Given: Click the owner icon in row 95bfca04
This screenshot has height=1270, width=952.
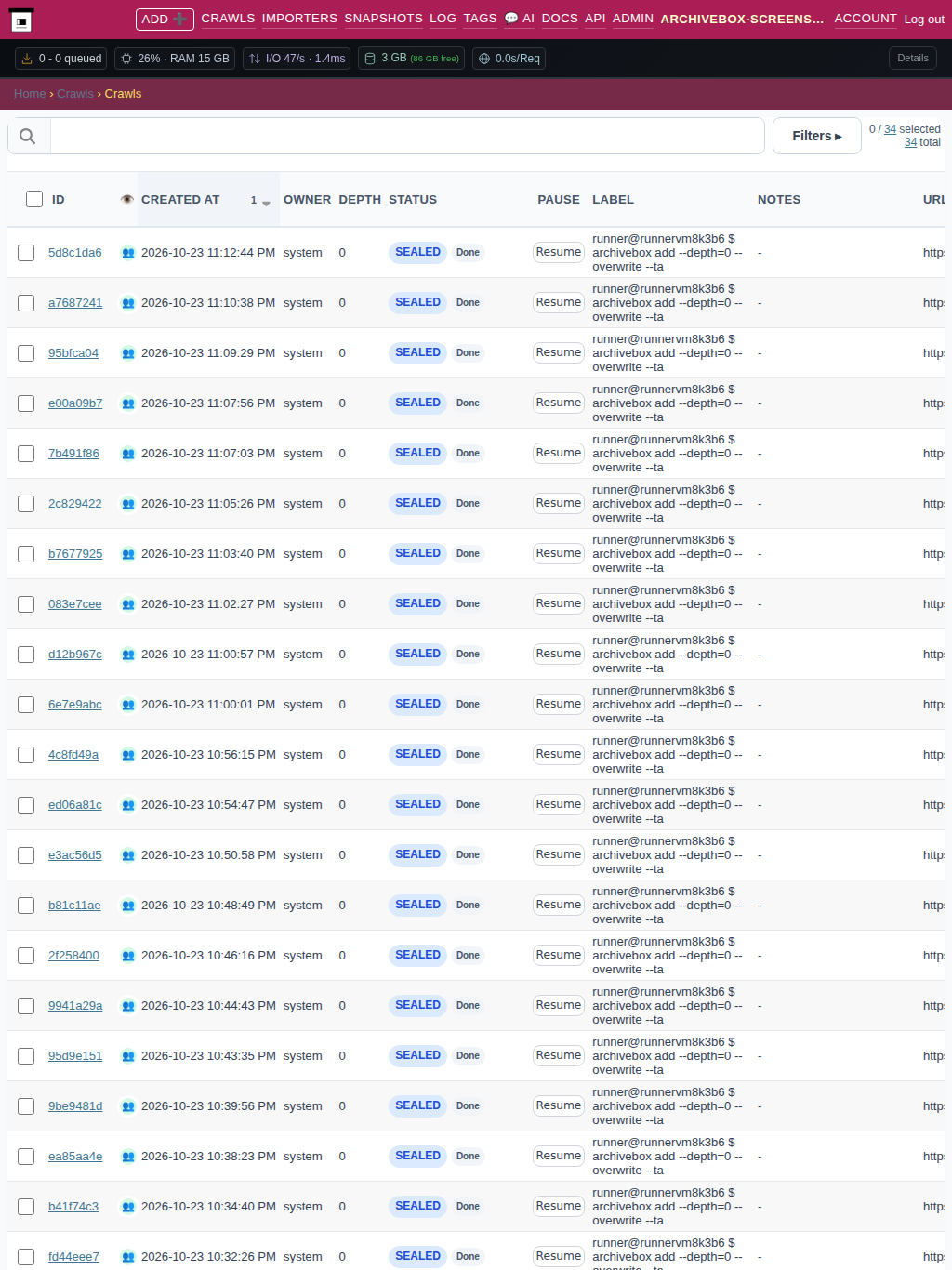Looking at the screenshot, I should pyautogui.click(x=128, y=353).
